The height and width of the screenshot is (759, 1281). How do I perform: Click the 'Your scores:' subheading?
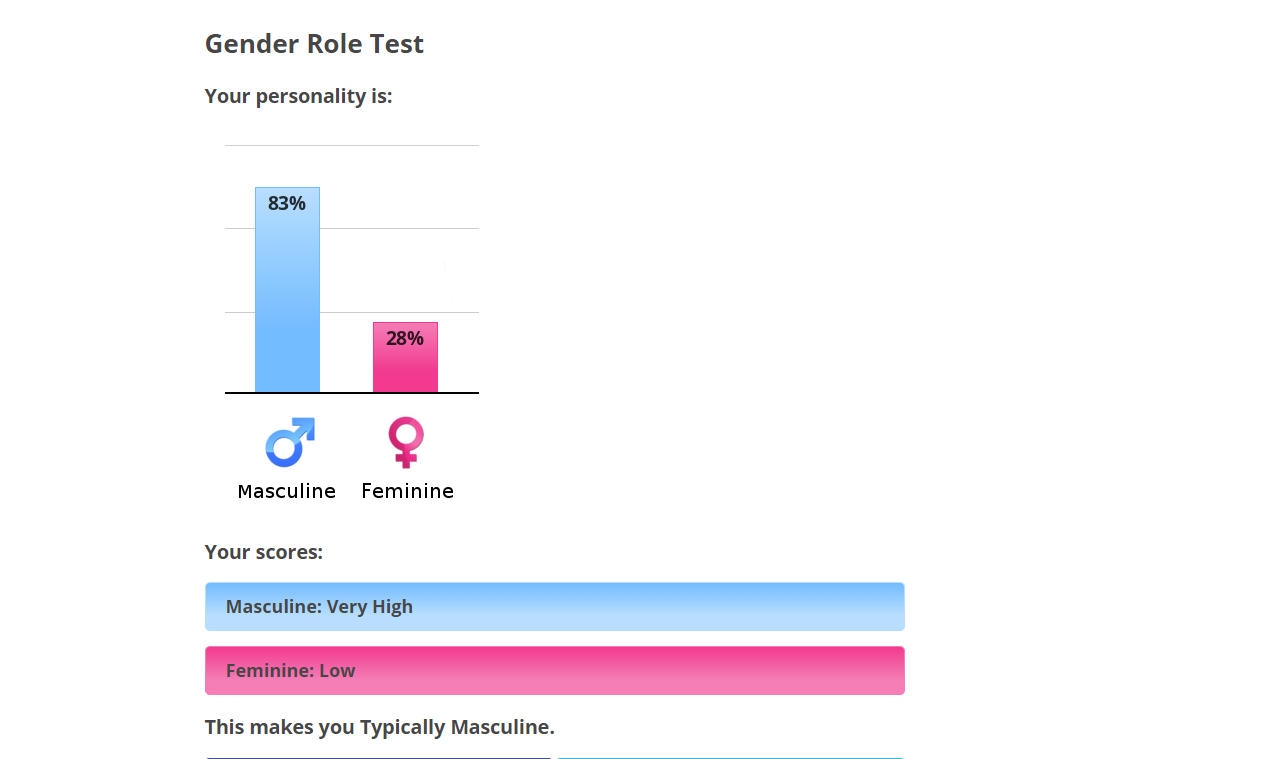[264, 552]
